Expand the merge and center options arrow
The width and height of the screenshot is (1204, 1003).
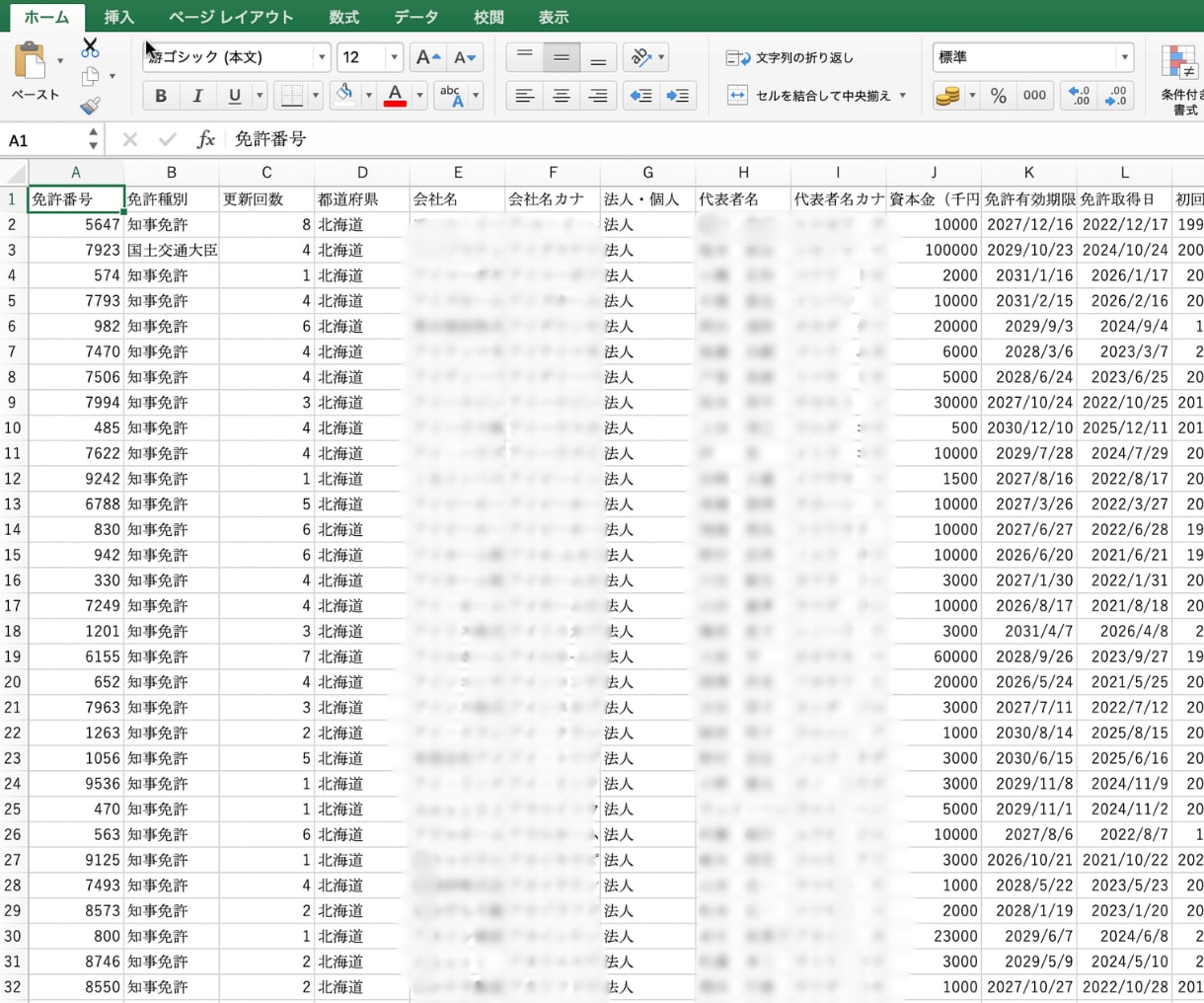[903, 96]
